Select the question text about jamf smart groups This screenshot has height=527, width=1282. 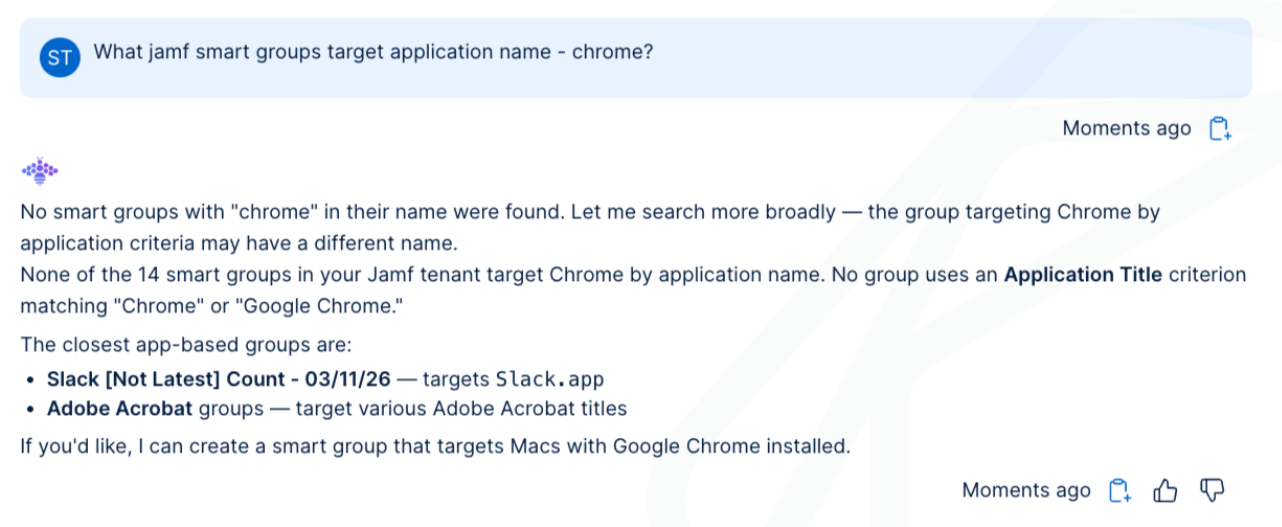tap(373, 52)
